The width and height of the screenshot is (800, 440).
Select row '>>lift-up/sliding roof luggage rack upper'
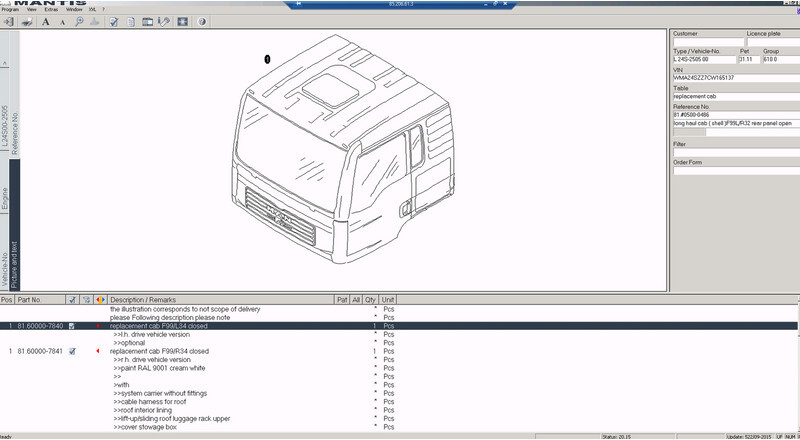(x=399, y=419)
